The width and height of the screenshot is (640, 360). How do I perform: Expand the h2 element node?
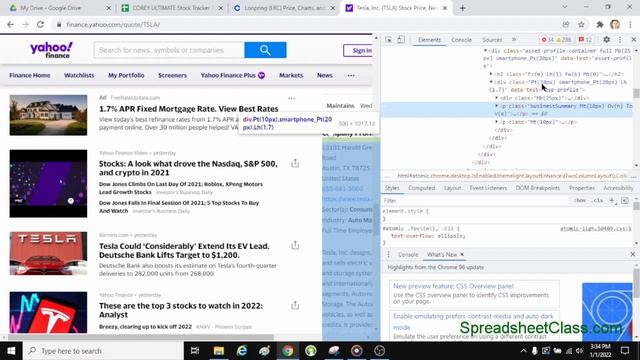click(x=491, y=74)
